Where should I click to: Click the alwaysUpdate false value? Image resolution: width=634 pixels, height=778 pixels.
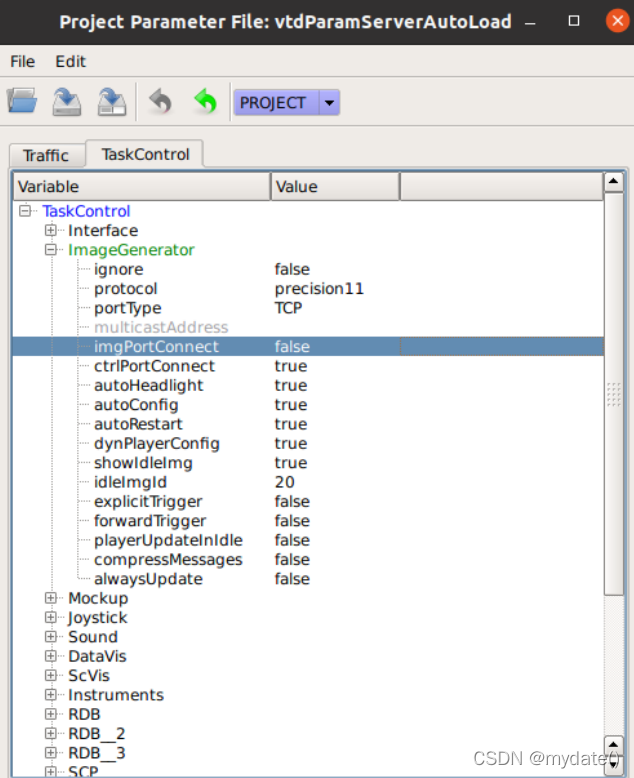[x=292, y=579]
